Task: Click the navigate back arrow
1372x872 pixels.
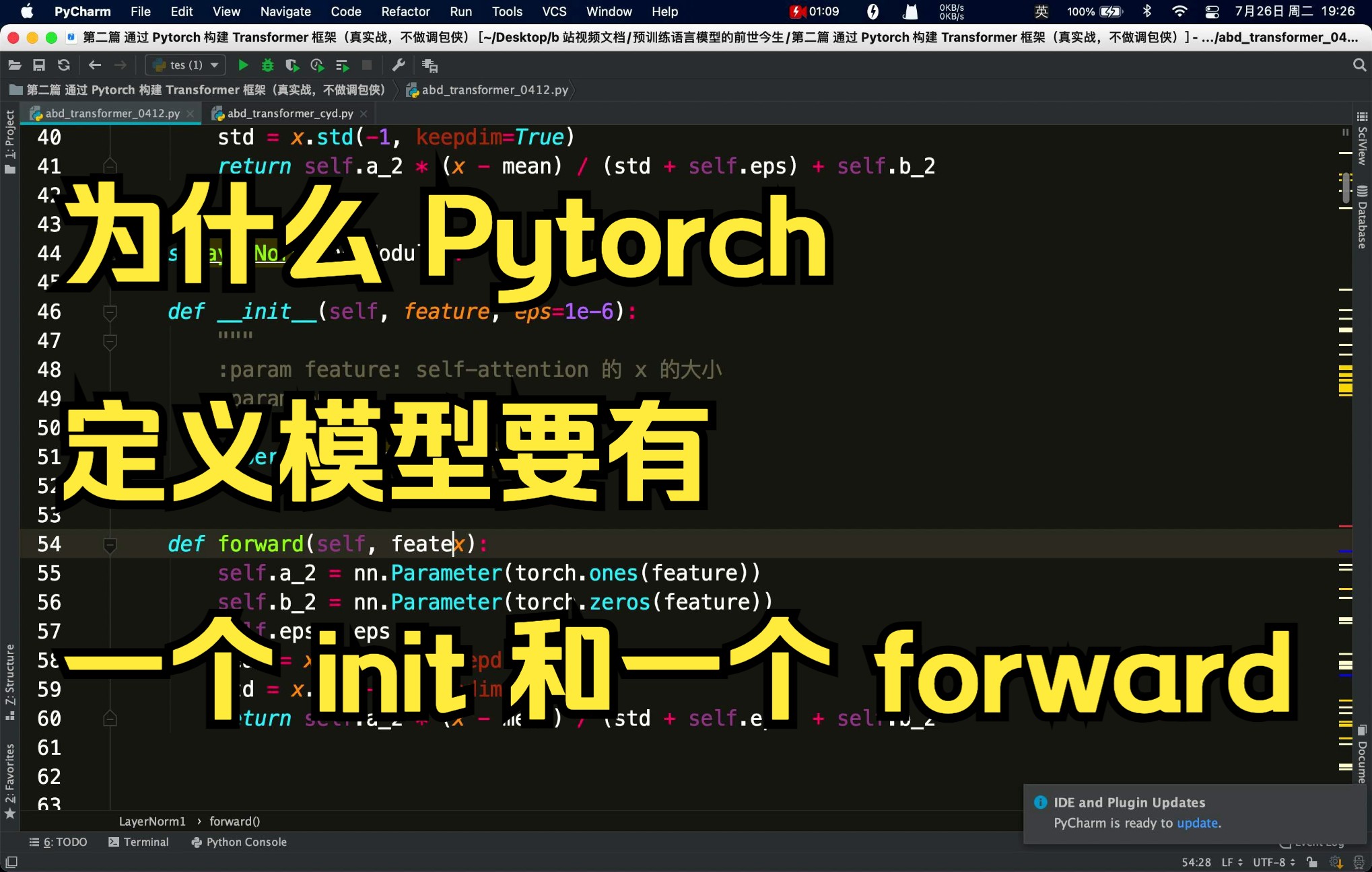Action: click(94, 65)
